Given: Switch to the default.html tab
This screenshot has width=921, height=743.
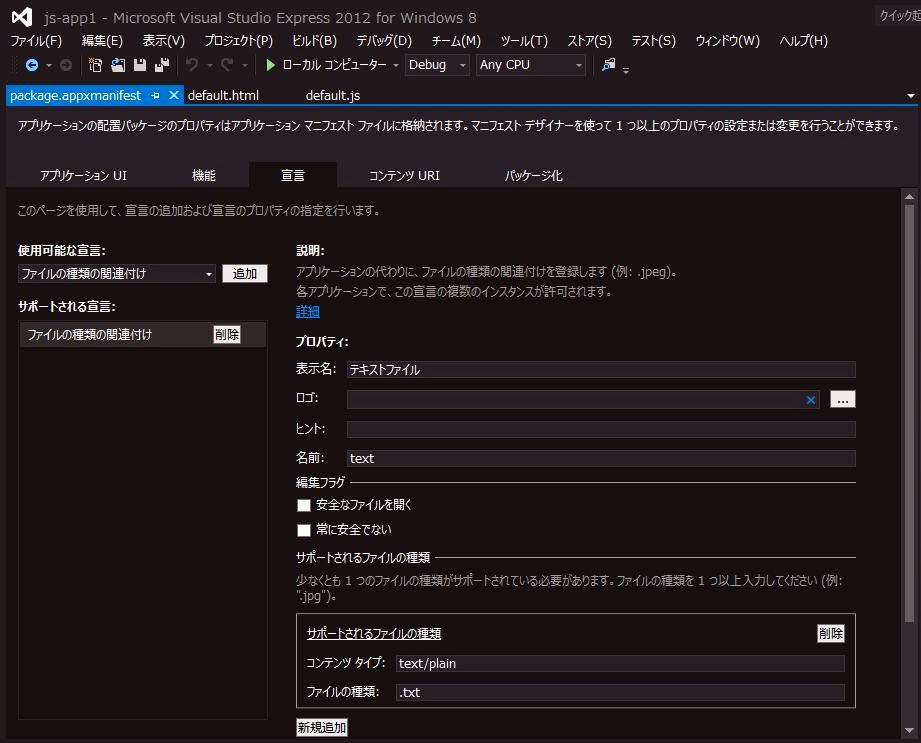Looking at the screenshot, I should [x=223, y=95].
